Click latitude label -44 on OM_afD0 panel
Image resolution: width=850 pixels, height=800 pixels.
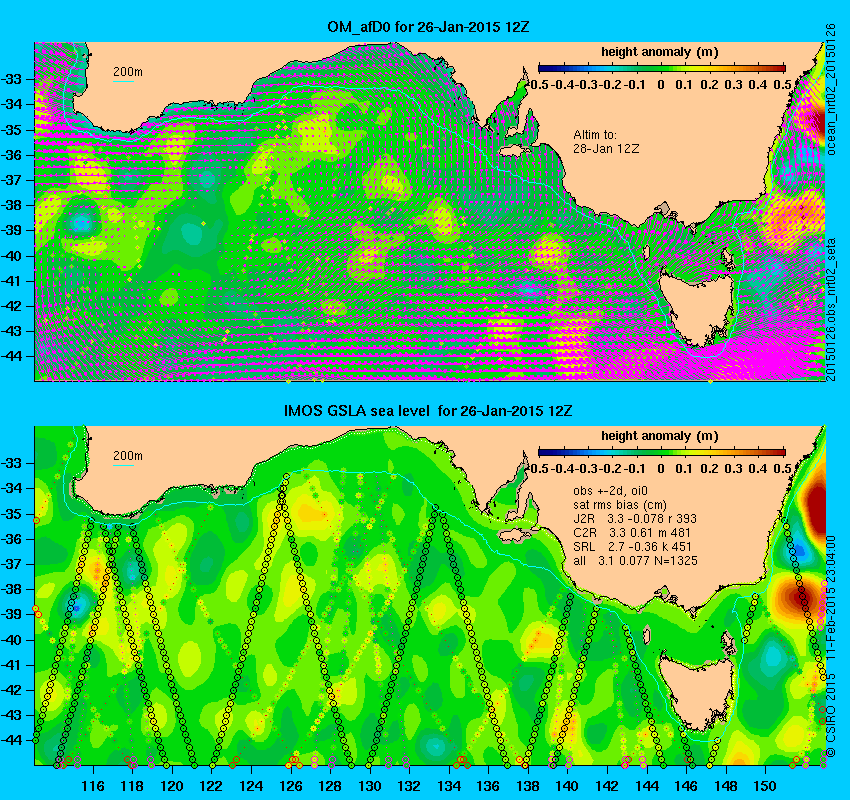tap(11, 356)
